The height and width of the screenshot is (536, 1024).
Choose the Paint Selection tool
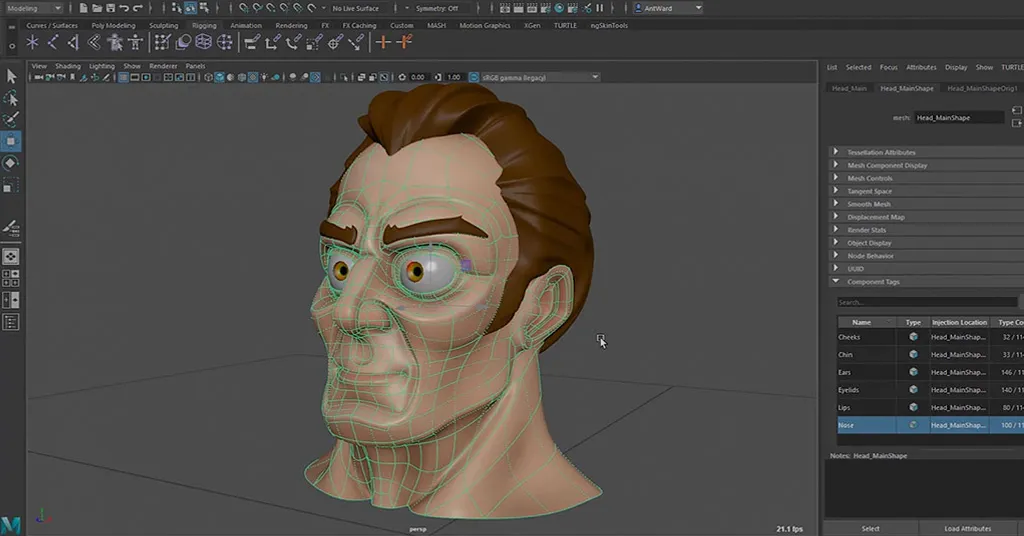(x=11, y=119)
